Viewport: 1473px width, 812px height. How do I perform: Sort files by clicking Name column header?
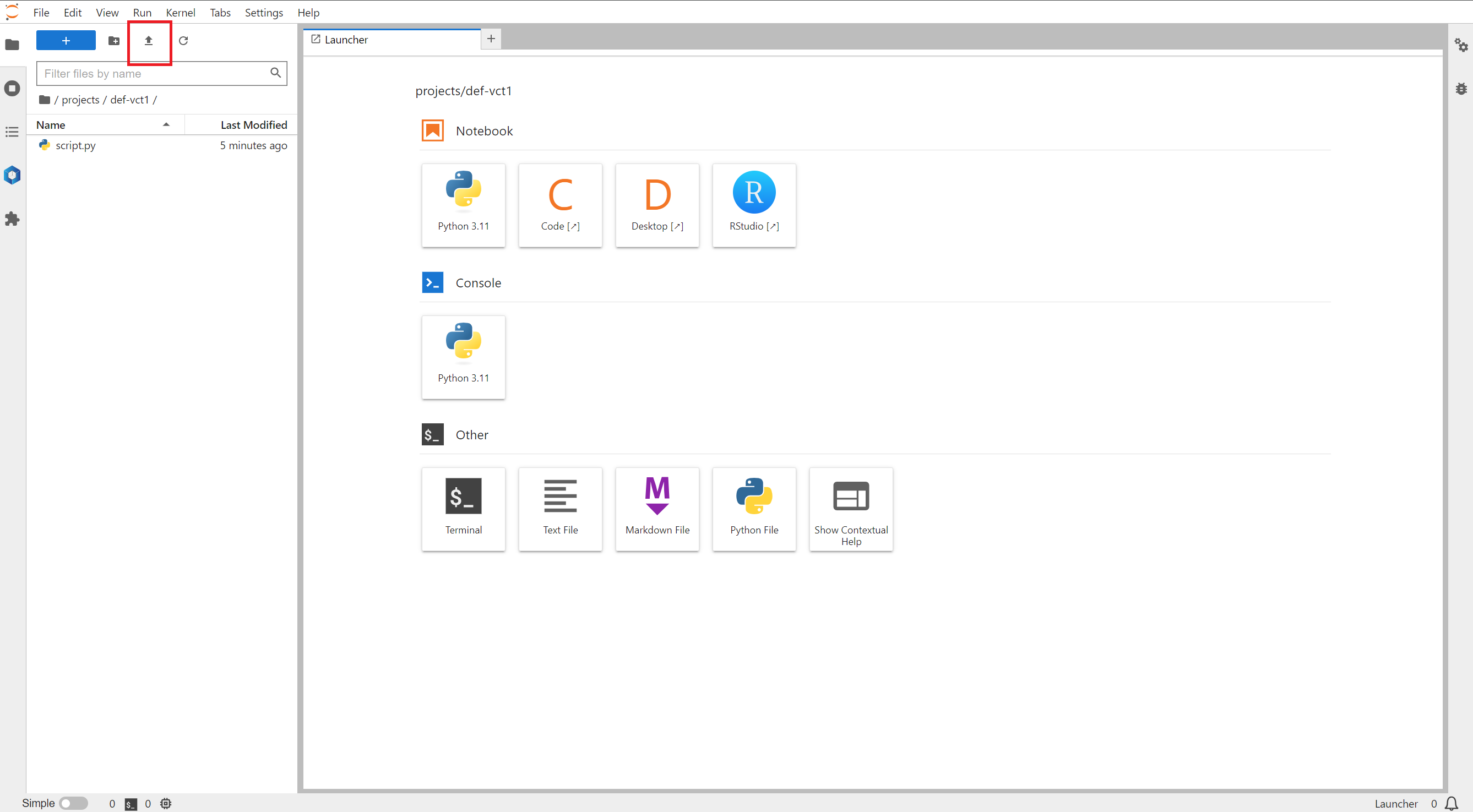(x=50, y=124)
